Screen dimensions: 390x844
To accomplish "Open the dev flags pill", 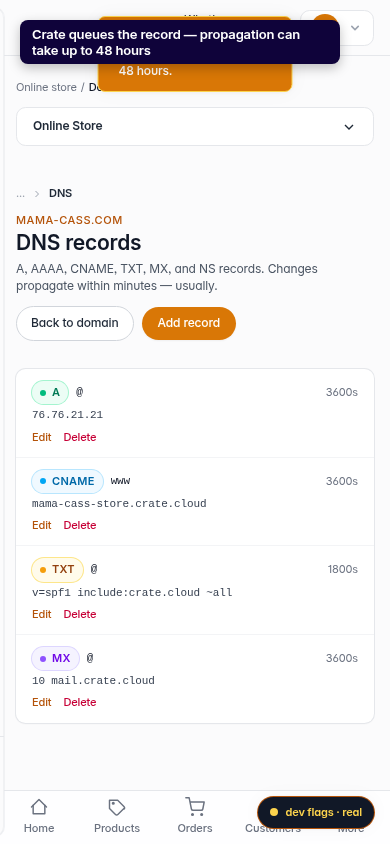I will 316,812.
